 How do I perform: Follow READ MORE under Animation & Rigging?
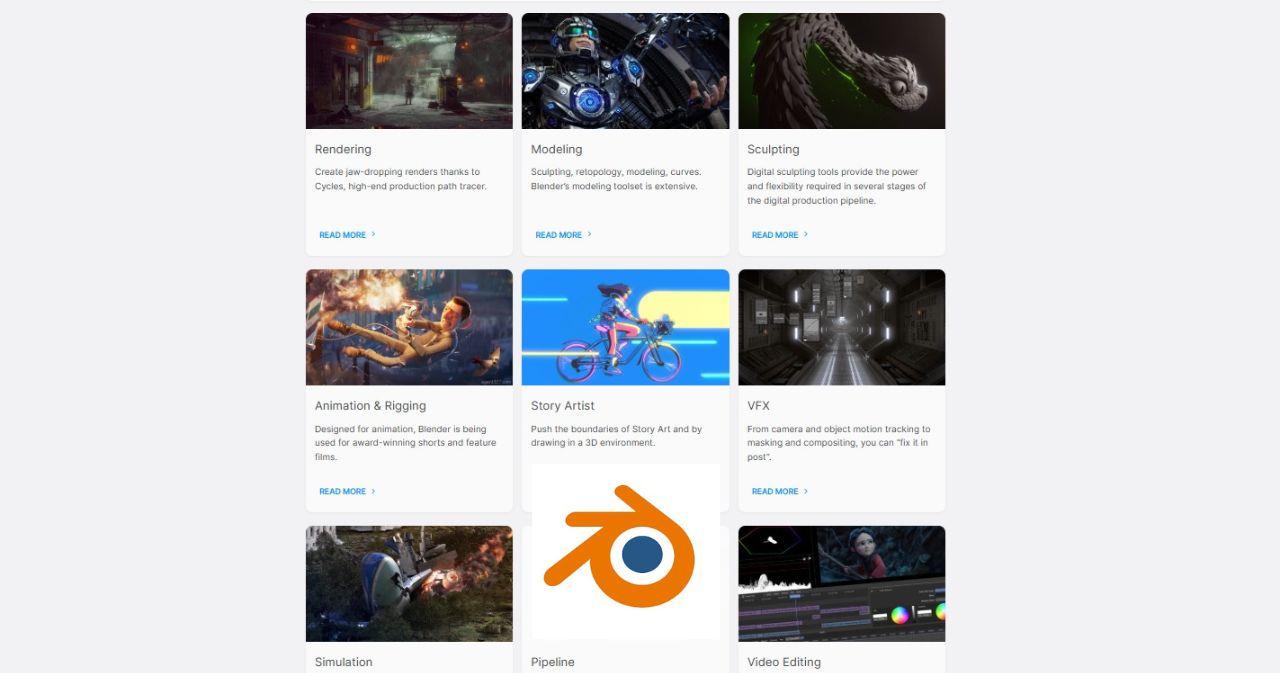pyautogui.click(x=343, y=491)
